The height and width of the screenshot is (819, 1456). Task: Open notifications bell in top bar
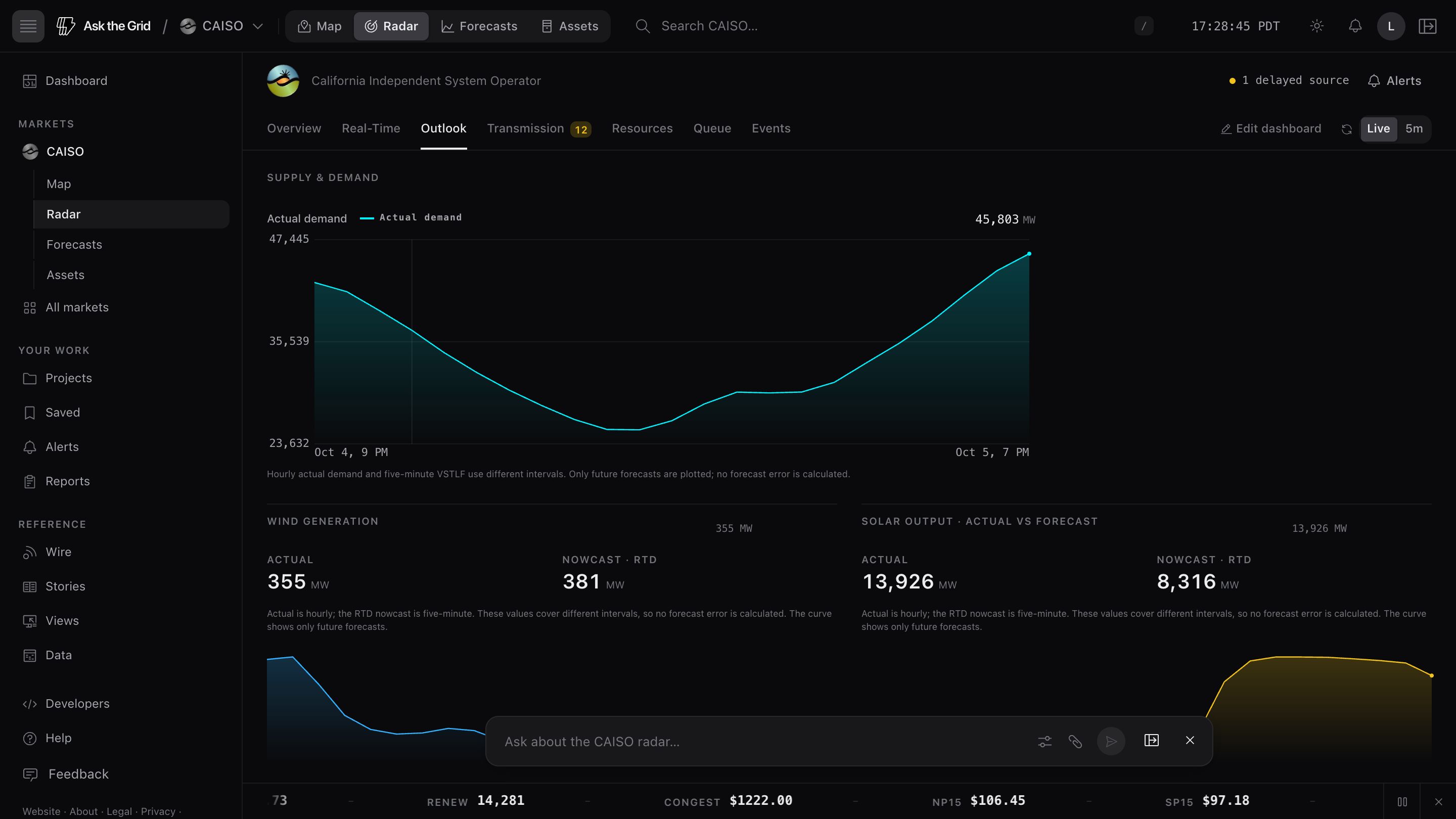tap(1355, 26)
